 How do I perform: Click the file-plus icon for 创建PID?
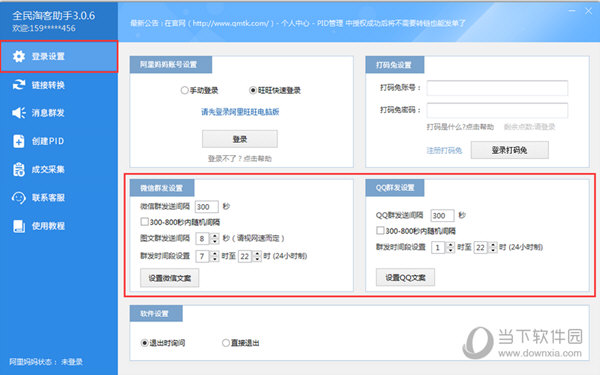(19, 141)
